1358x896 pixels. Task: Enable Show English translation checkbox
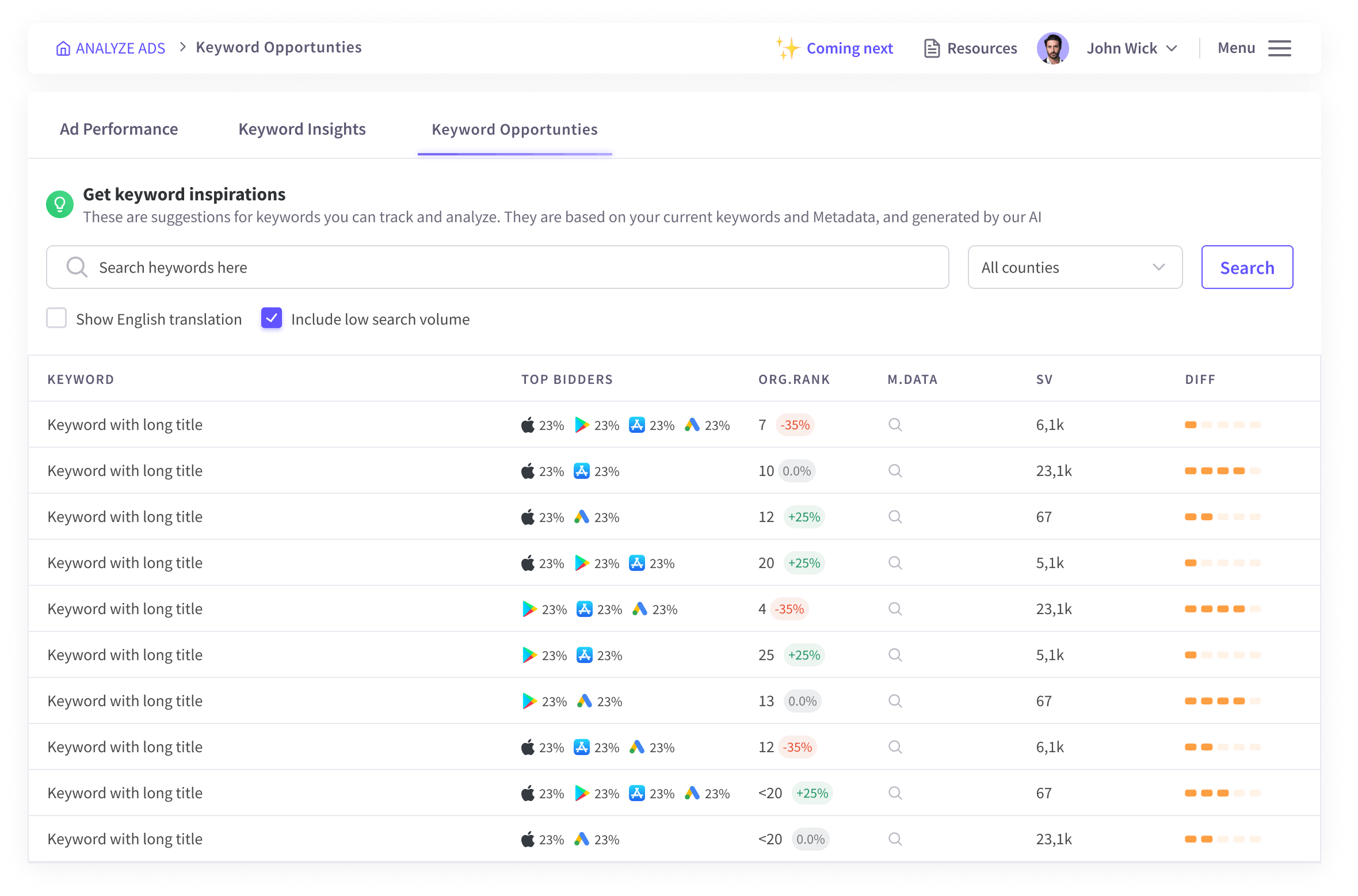pyautogui.click(x=56, y=318)
